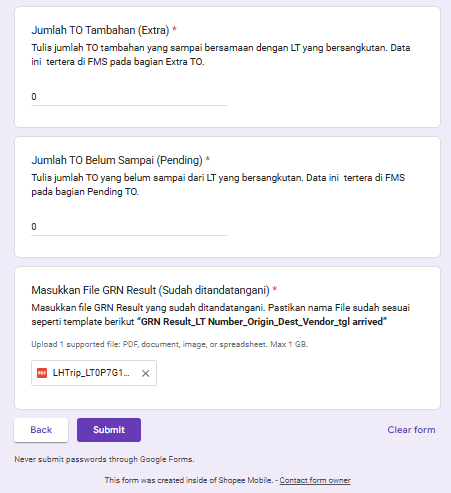The image size is (451, 493).
Task: Click the Jumlah TO Belum Sampai (Pending) input field
Action: coord(129,227)
